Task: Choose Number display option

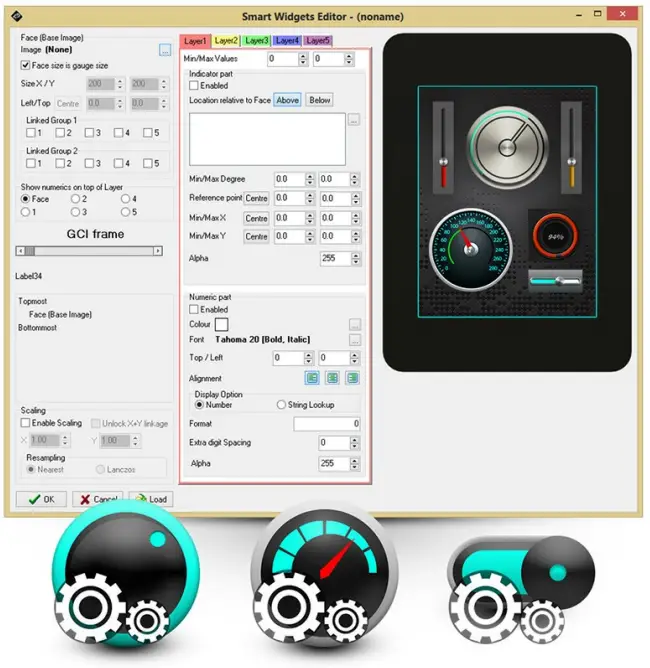Action: click(x=199, y=405)
